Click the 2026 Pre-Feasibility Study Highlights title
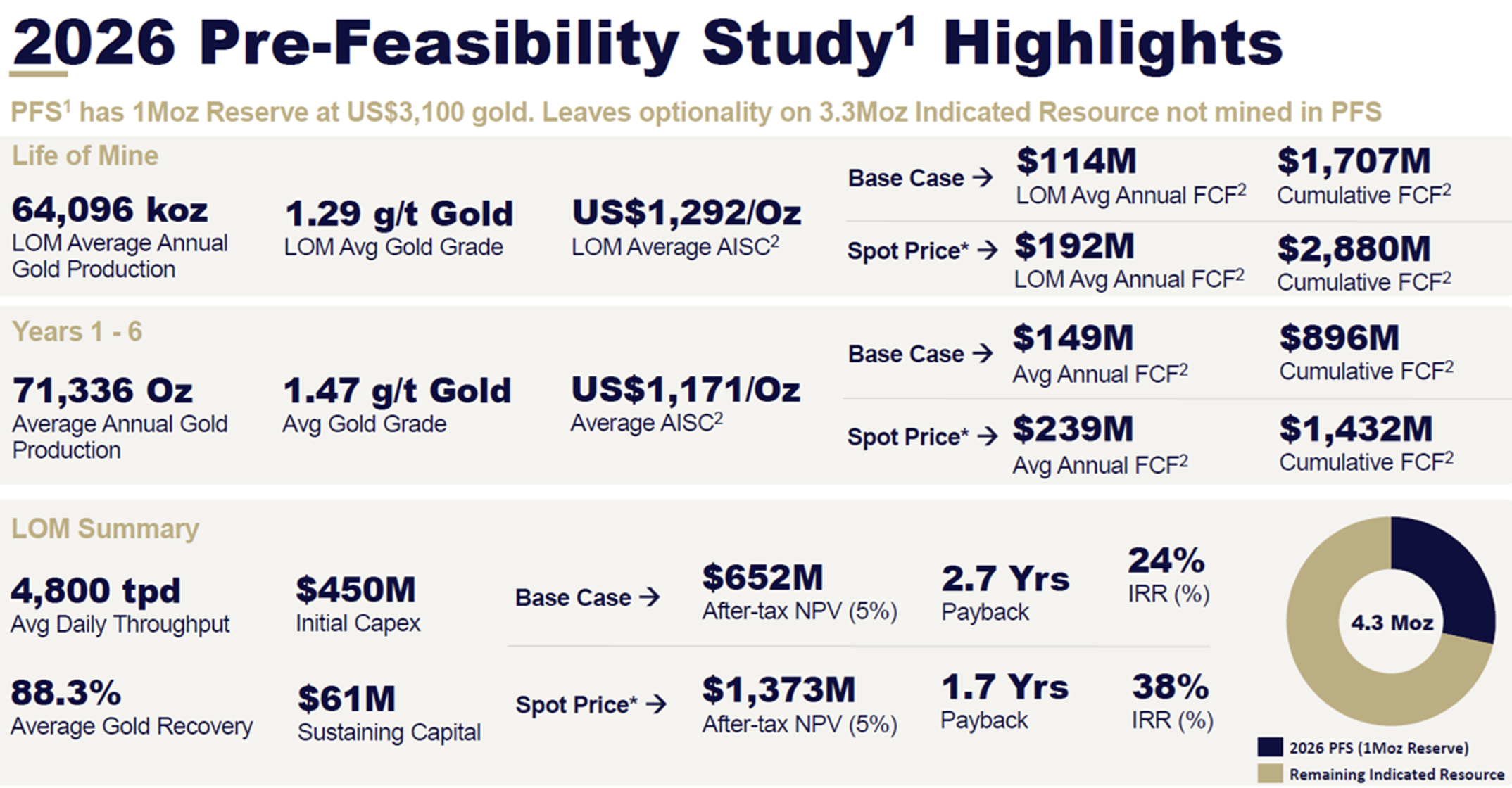The height and width of the screenshot is (788, 1512). tap(648, 44)
